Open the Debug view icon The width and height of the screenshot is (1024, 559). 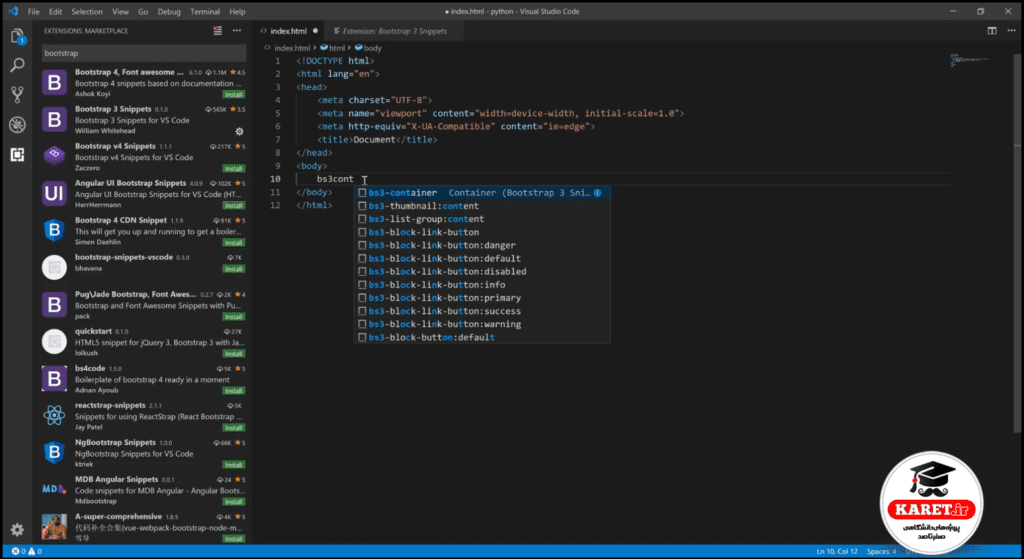point(18,125)
